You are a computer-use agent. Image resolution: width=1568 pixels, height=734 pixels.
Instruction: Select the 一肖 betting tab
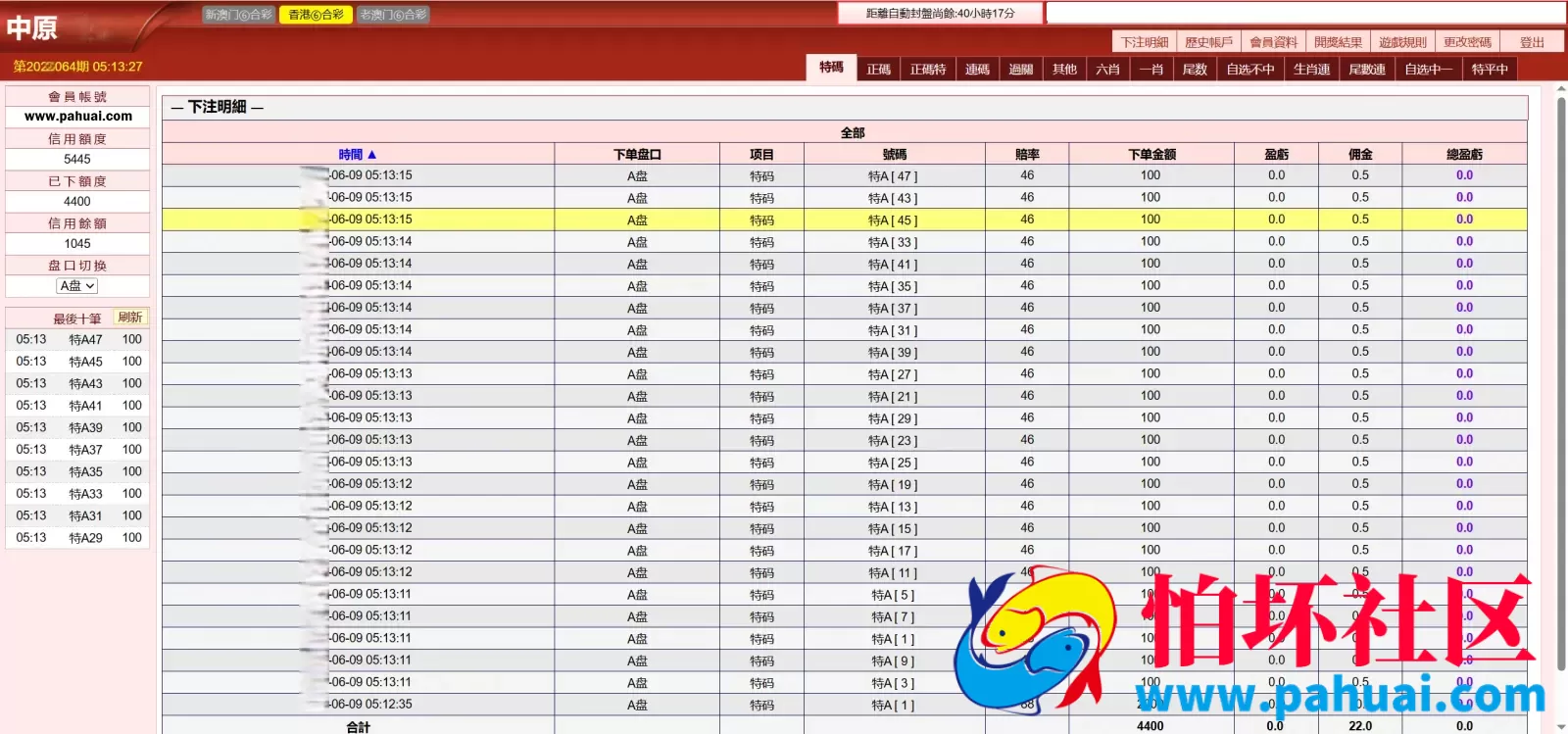[1151, 70]
